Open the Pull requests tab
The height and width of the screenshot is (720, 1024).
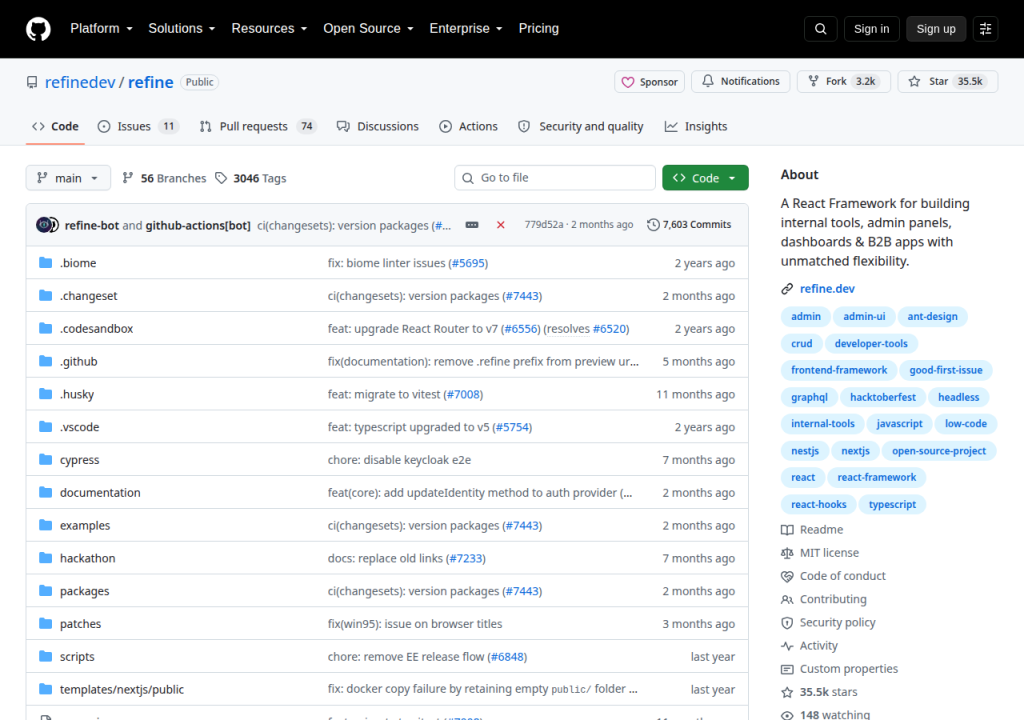(257, 127)
